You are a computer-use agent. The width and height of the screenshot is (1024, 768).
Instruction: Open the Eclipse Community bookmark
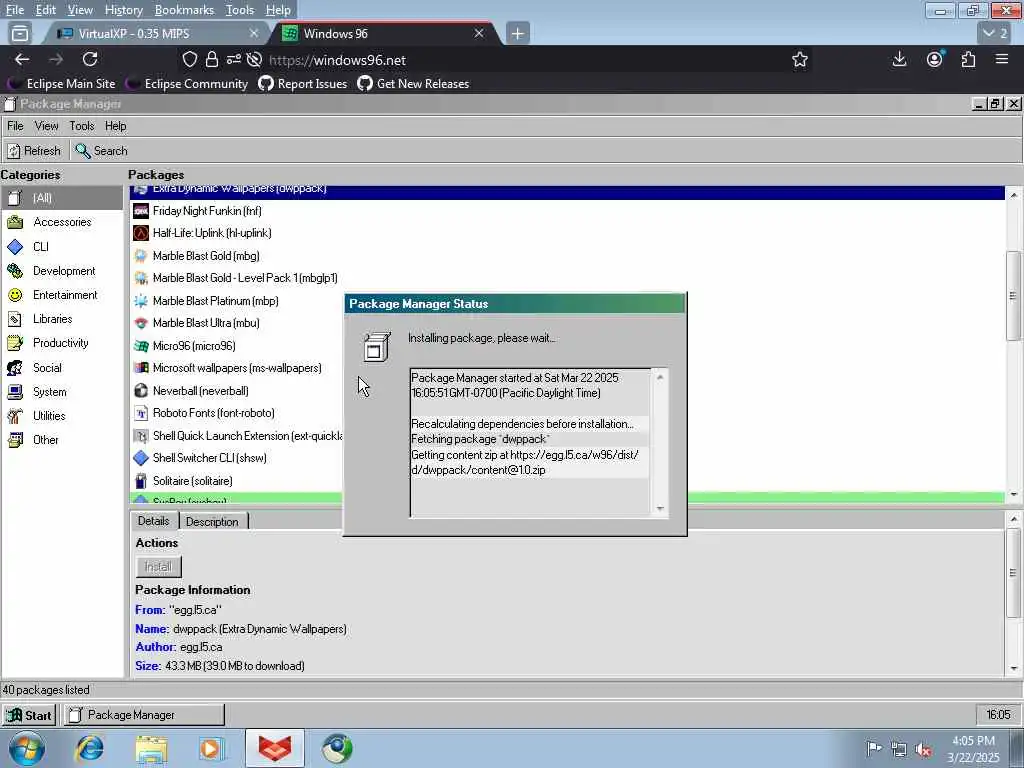[x=187, y=84]
